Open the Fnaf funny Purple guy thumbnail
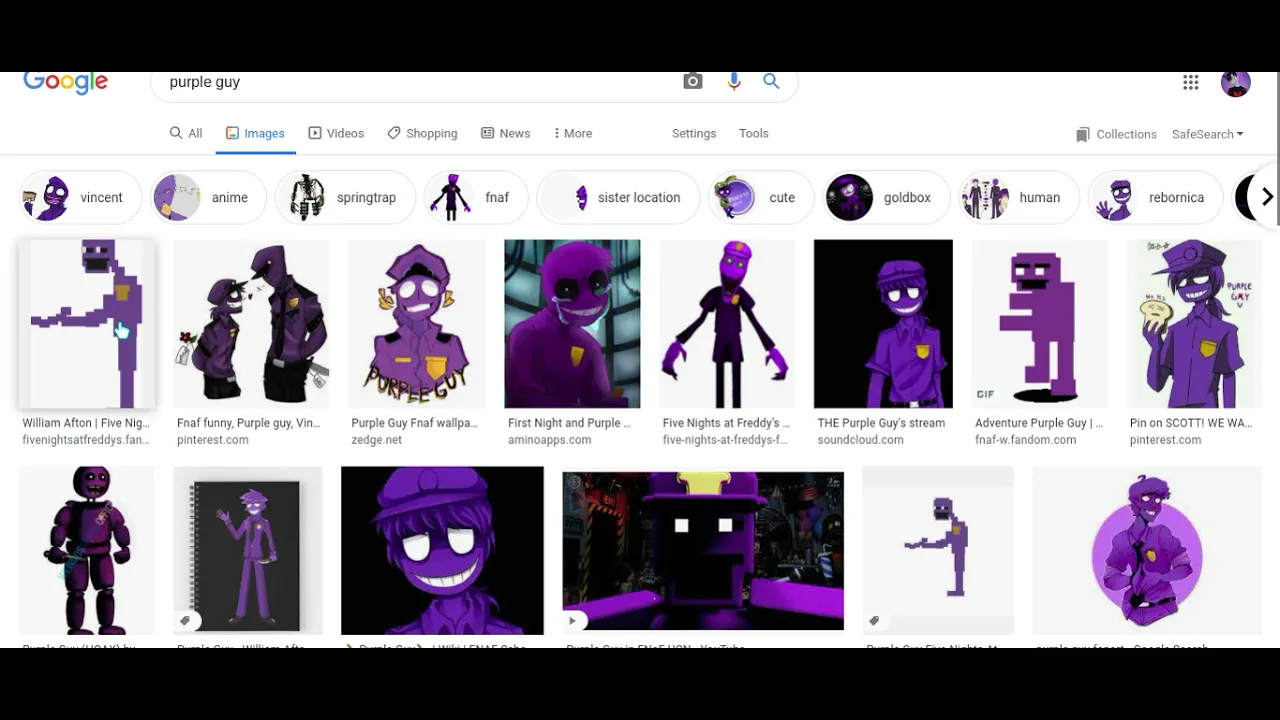1280x720 pixels. 251,324
